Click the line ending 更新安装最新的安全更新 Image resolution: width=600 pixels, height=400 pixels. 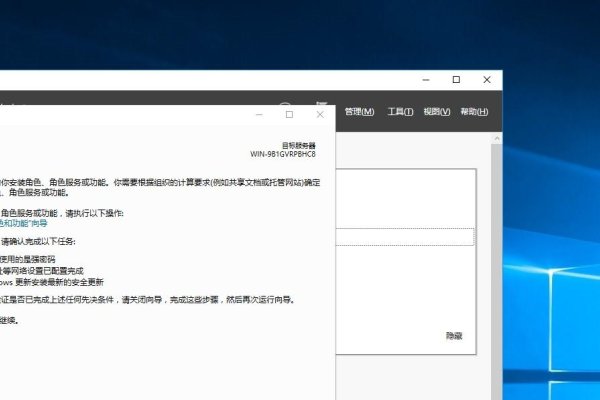tap(52, 282)
